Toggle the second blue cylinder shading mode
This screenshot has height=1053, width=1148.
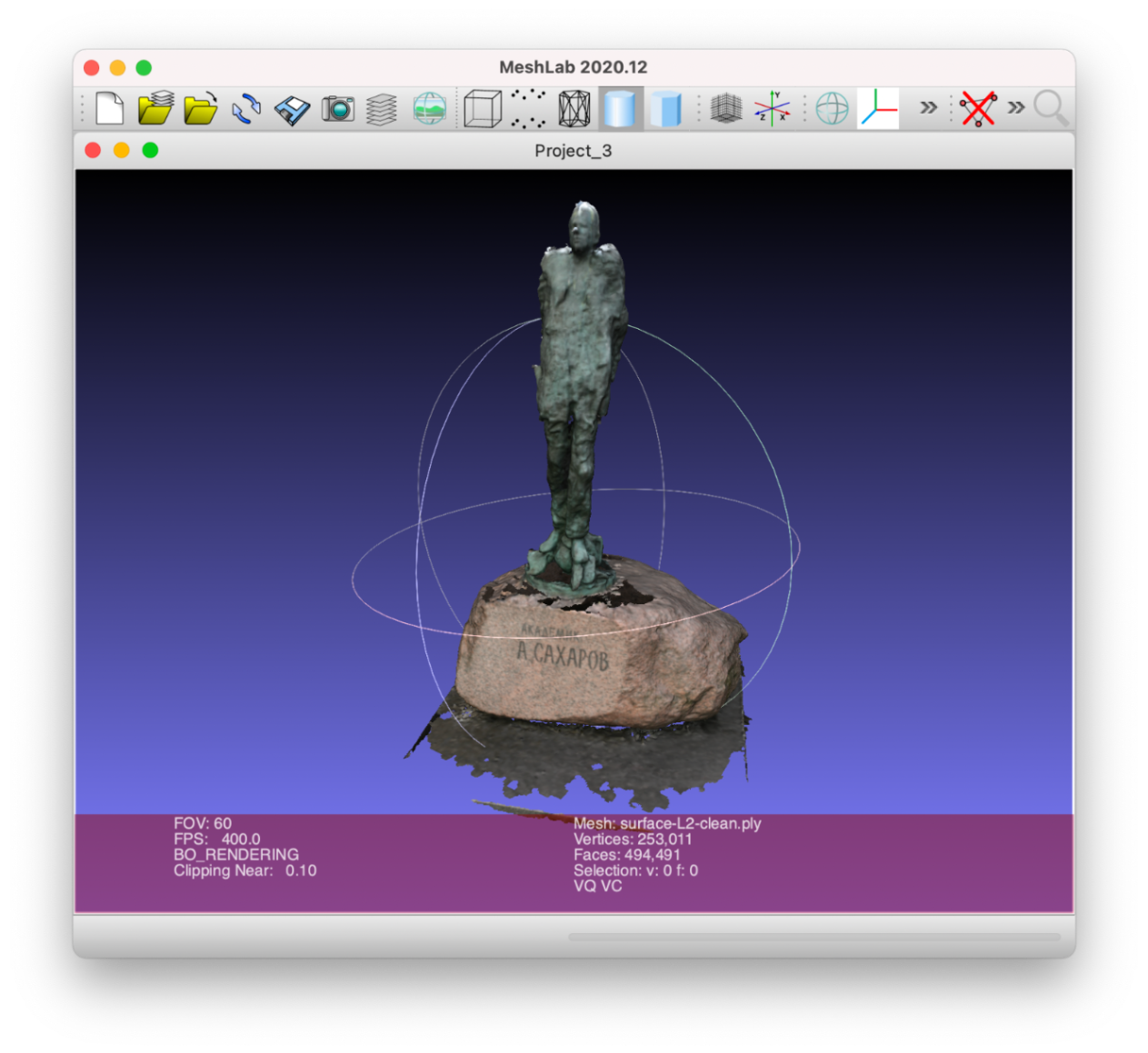tap(666, 109)
